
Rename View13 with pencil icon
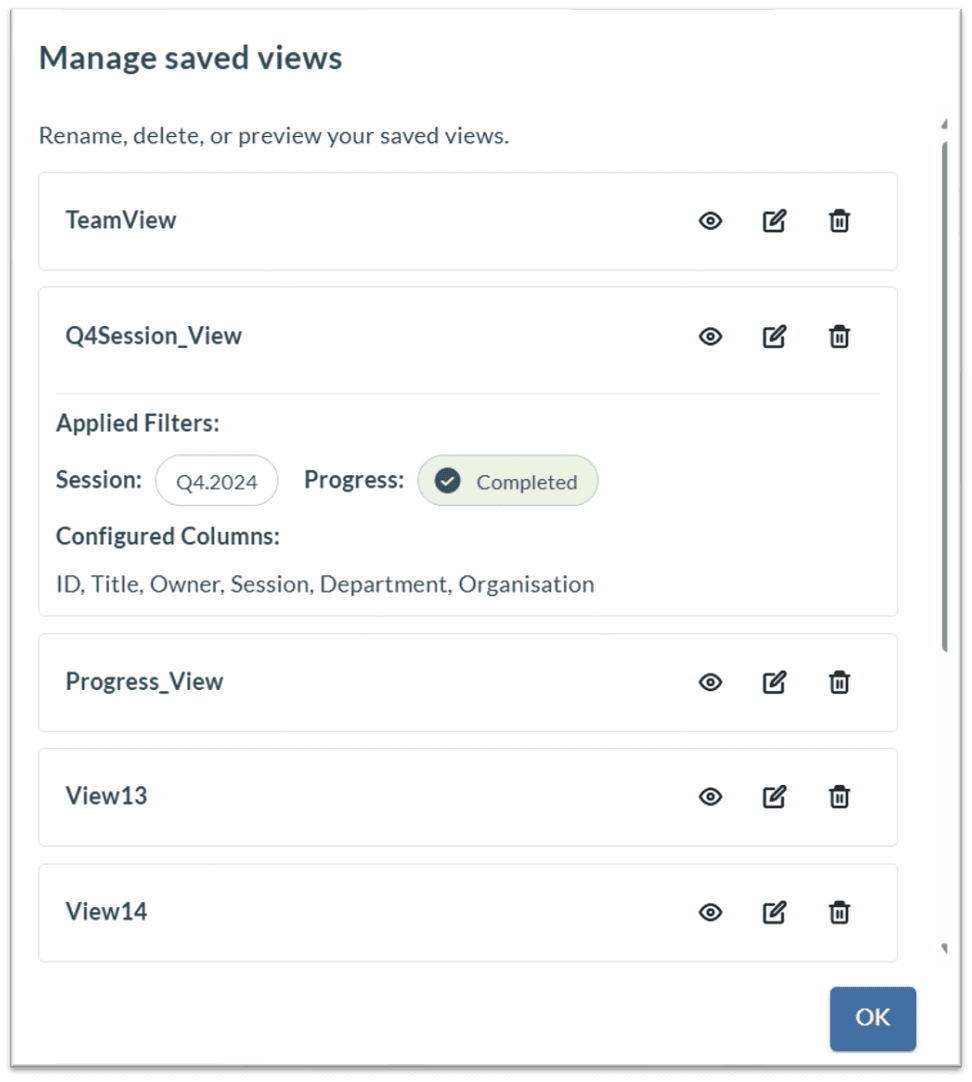774,797
